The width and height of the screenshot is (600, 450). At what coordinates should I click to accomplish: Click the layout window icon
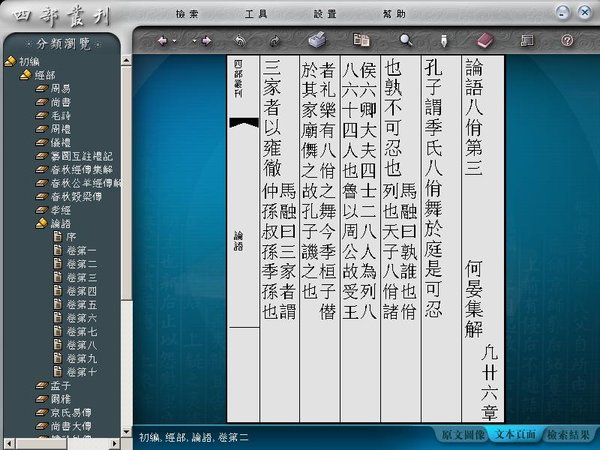click(x=527, y=40)
